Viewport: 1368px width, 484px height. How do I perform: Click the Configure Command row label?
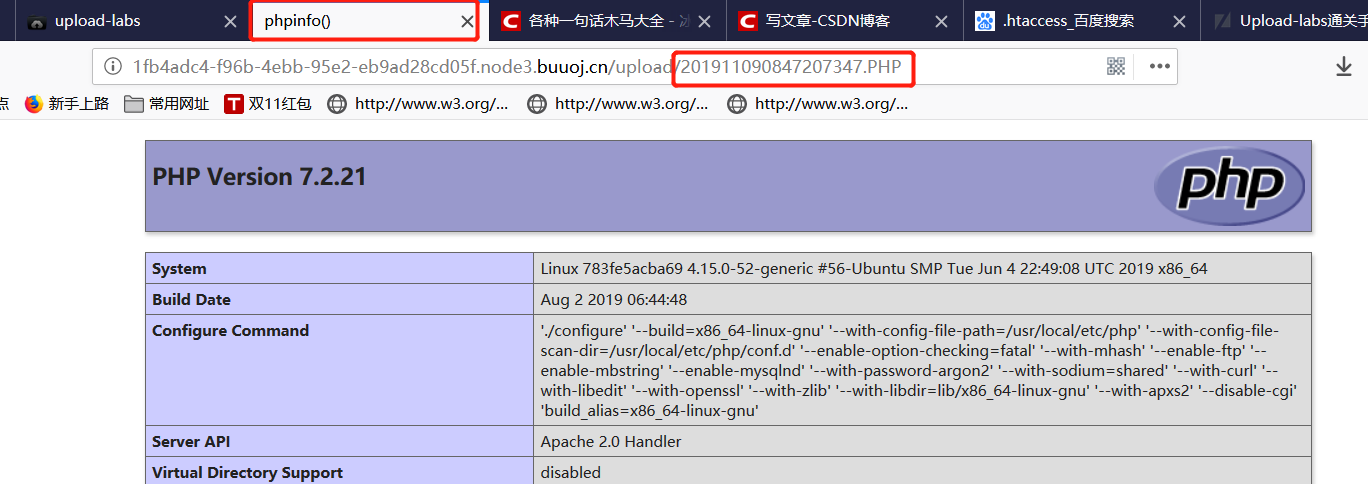click(x=230, y=331)
